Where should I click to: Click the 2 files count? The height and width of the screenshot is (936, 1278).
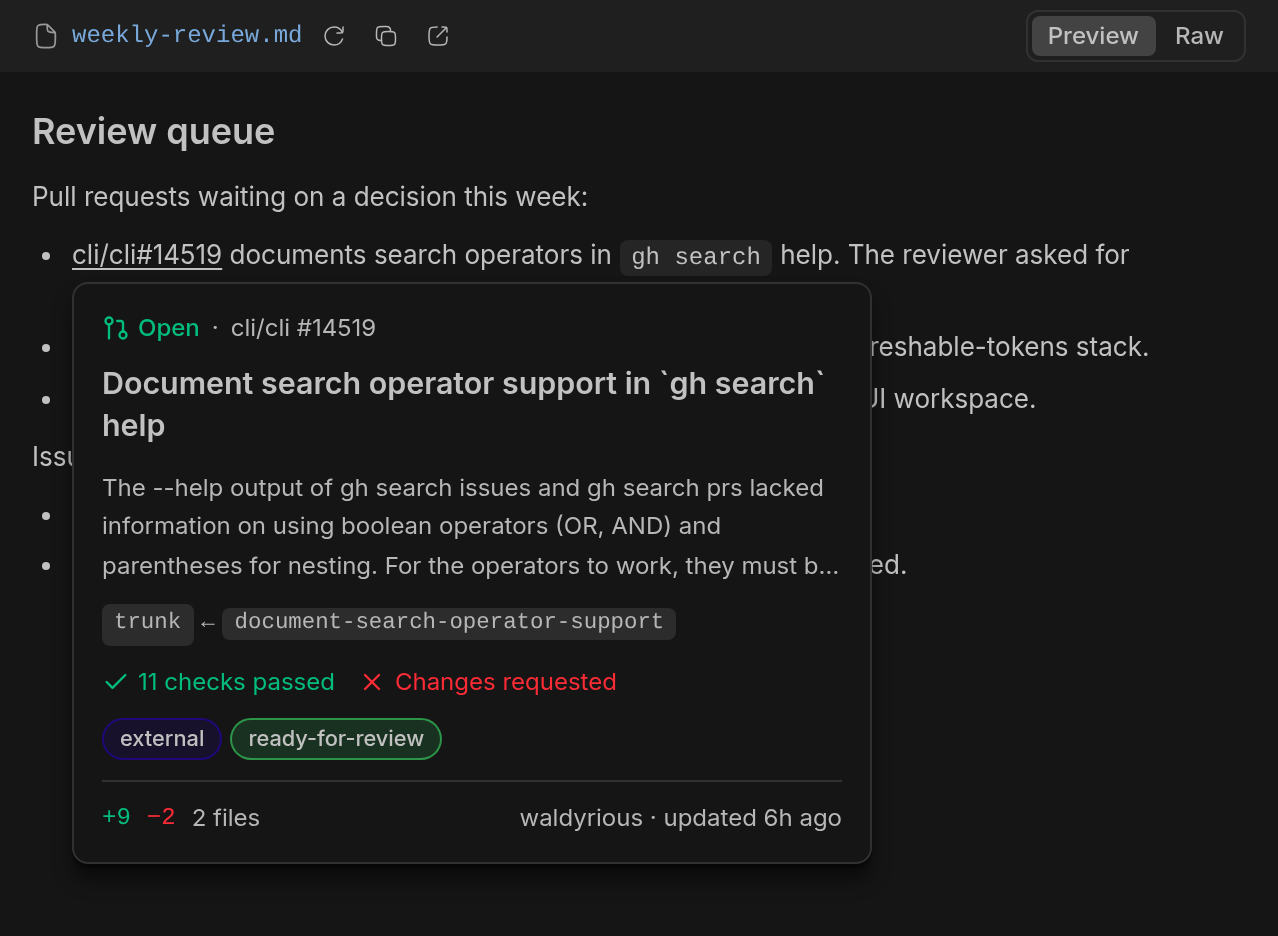(226, 818)
